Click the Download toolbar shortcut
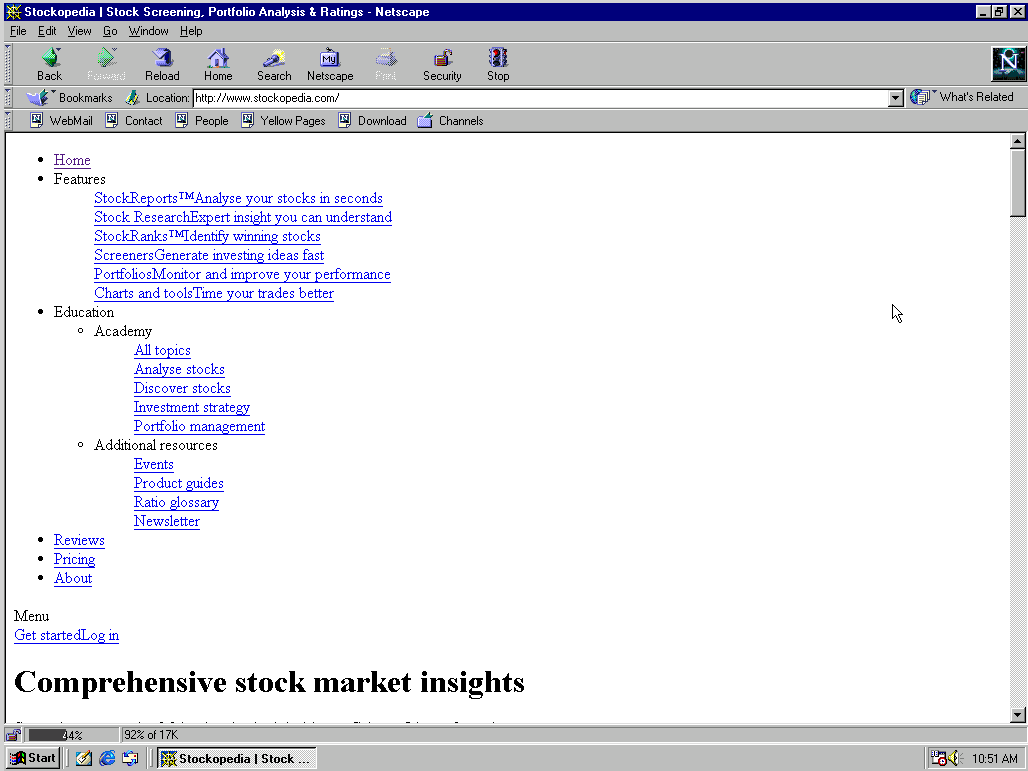Image resolution: width=1028 pixels, height=771 pixels. 372,121
